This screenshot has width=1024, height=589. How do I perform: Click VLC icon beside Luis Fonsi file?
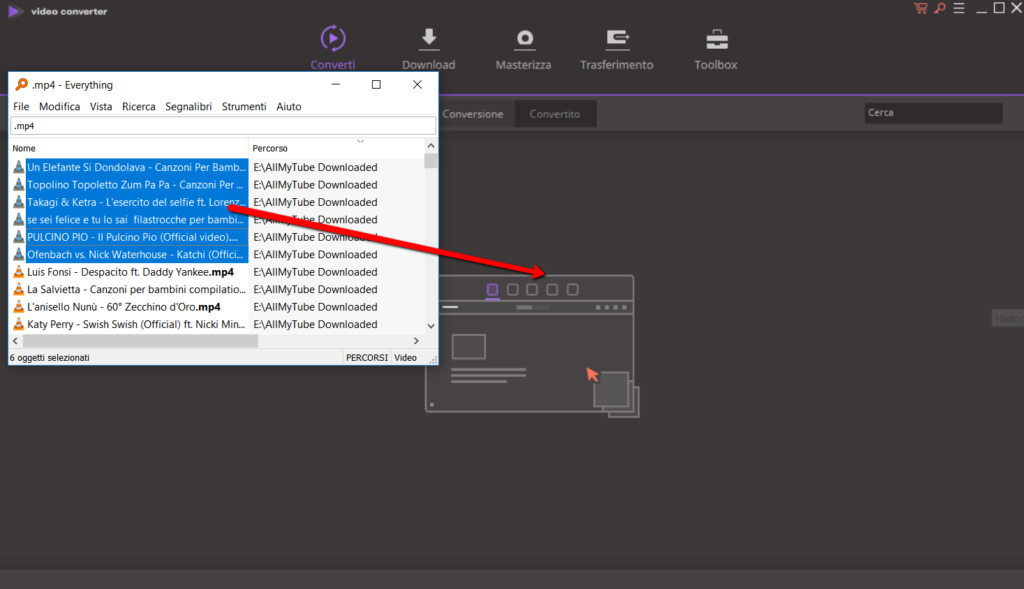pyautogui.click(x=18, y=272)
